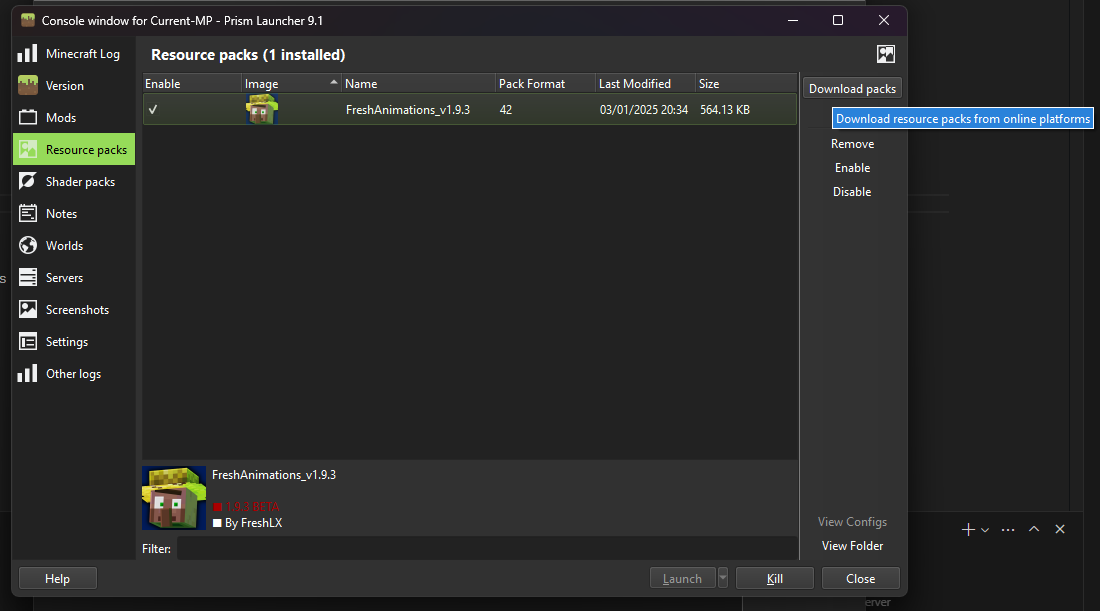
Task: Open the Other logs page
Action: 73,374
